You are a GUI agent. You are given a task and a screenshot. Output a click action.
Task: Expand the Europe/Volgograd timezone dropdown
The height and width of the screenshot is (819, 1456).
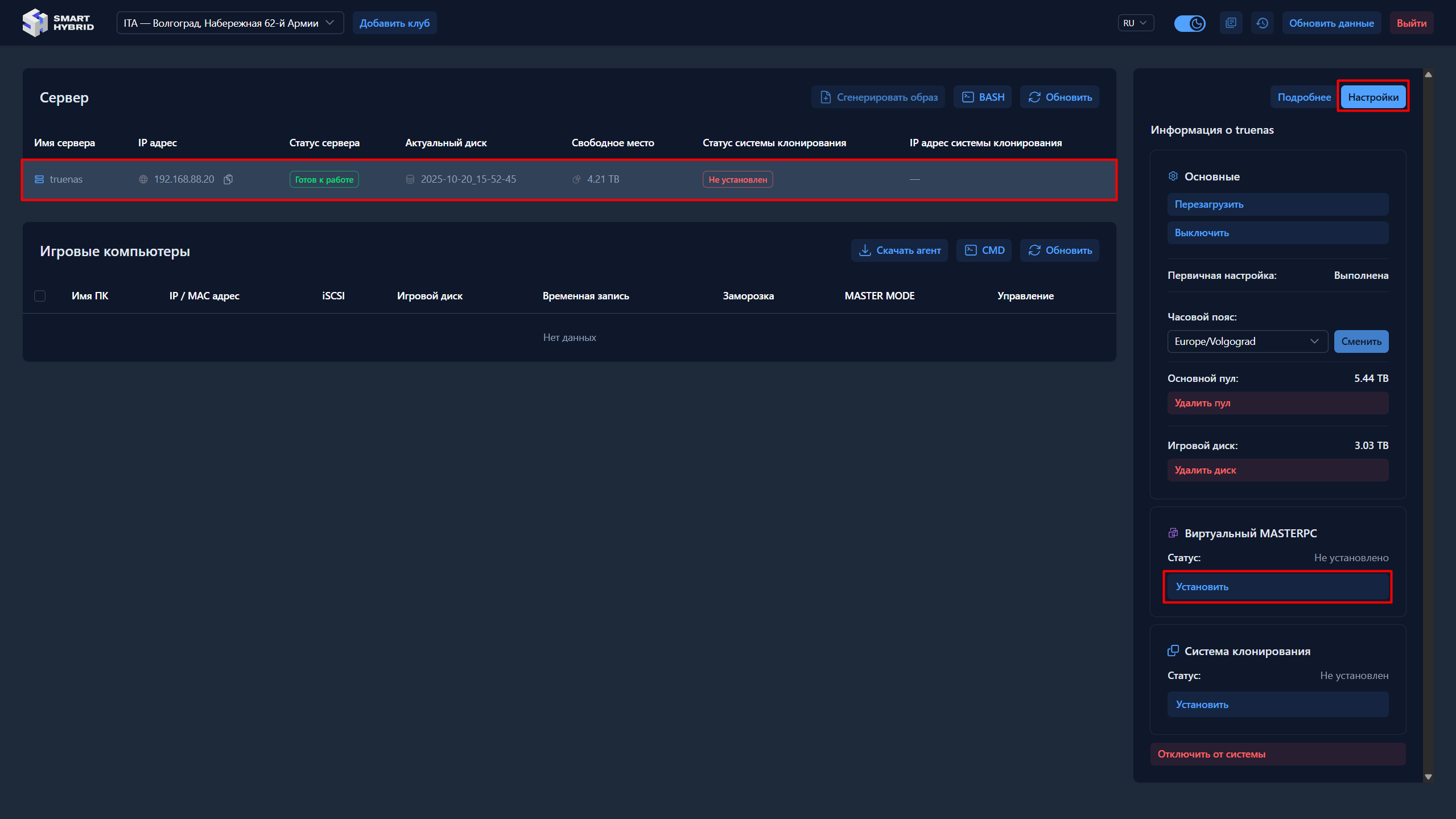(1247, 341)
